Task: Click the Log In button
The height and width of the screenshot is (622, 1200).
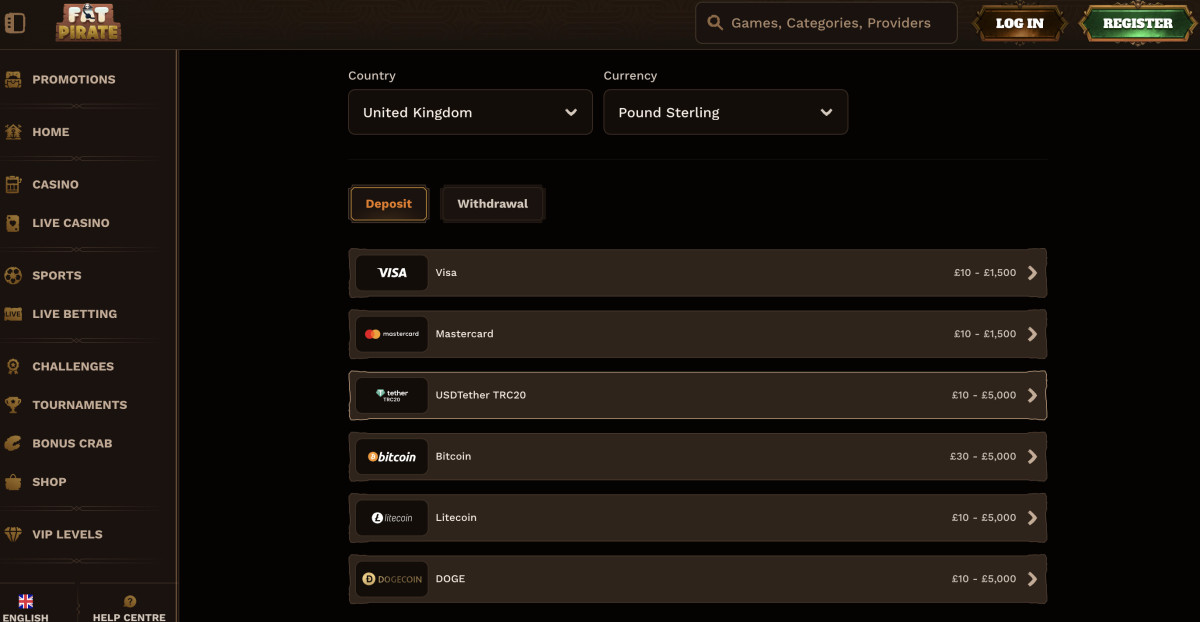Action: 1019,23
